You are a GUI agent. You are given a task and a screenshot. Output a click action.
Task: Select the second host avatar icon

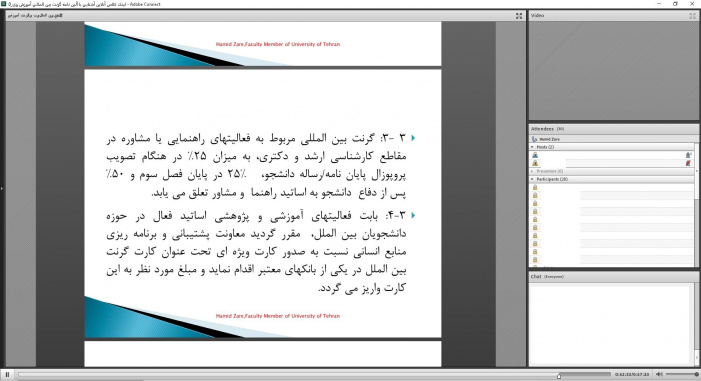535,163
